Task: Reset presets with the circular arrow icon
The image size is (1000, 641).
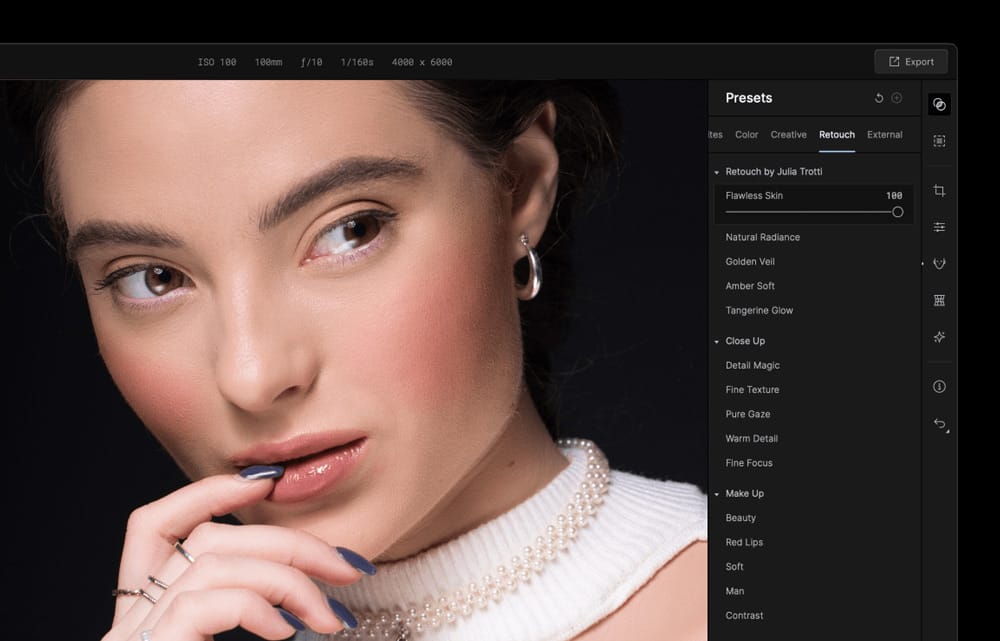Action: pos(878,98)
